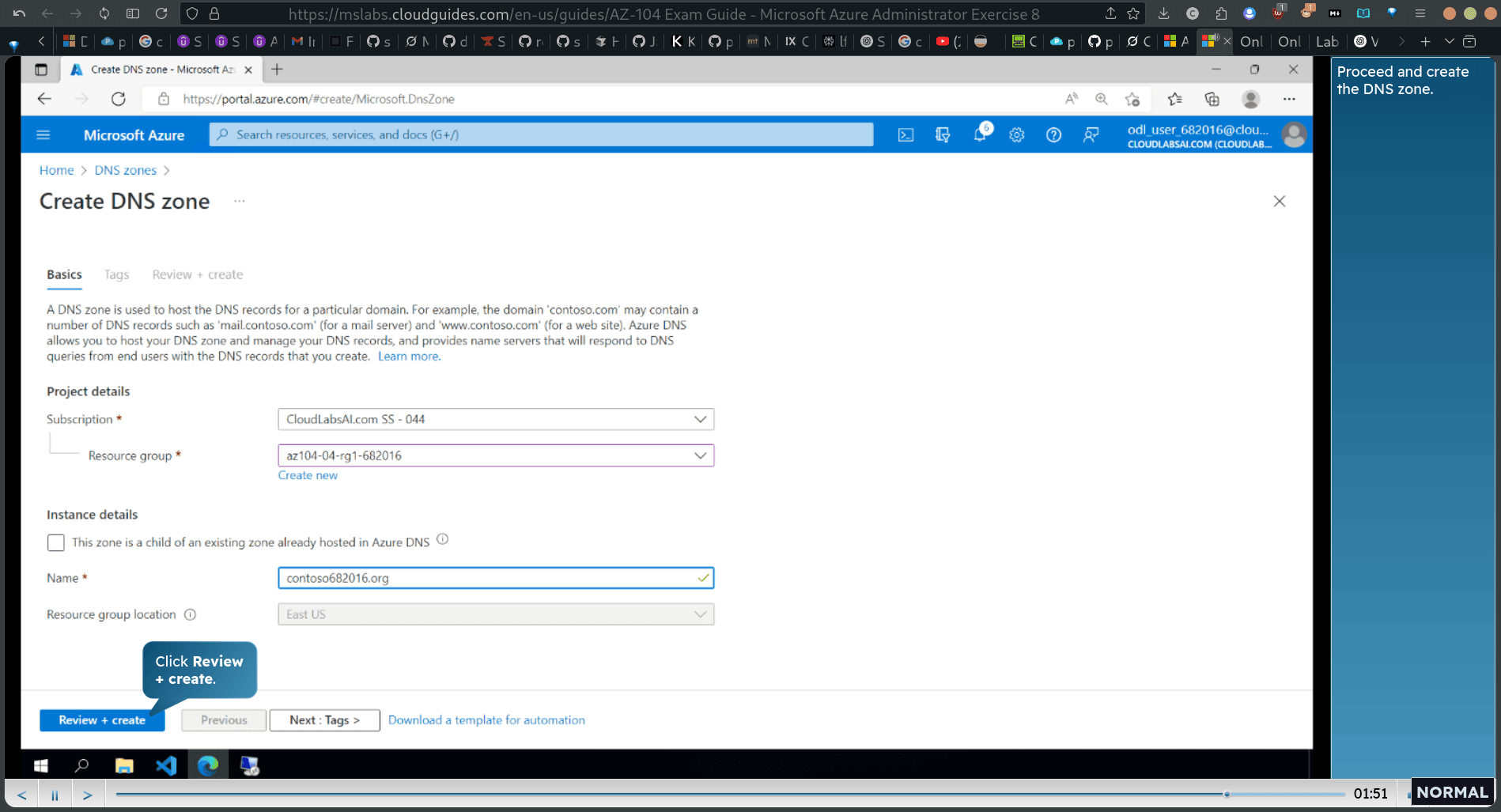1501x812 pixels.
Task: Click the Edge zoom magnifier icon
Action: [1102, 99]
